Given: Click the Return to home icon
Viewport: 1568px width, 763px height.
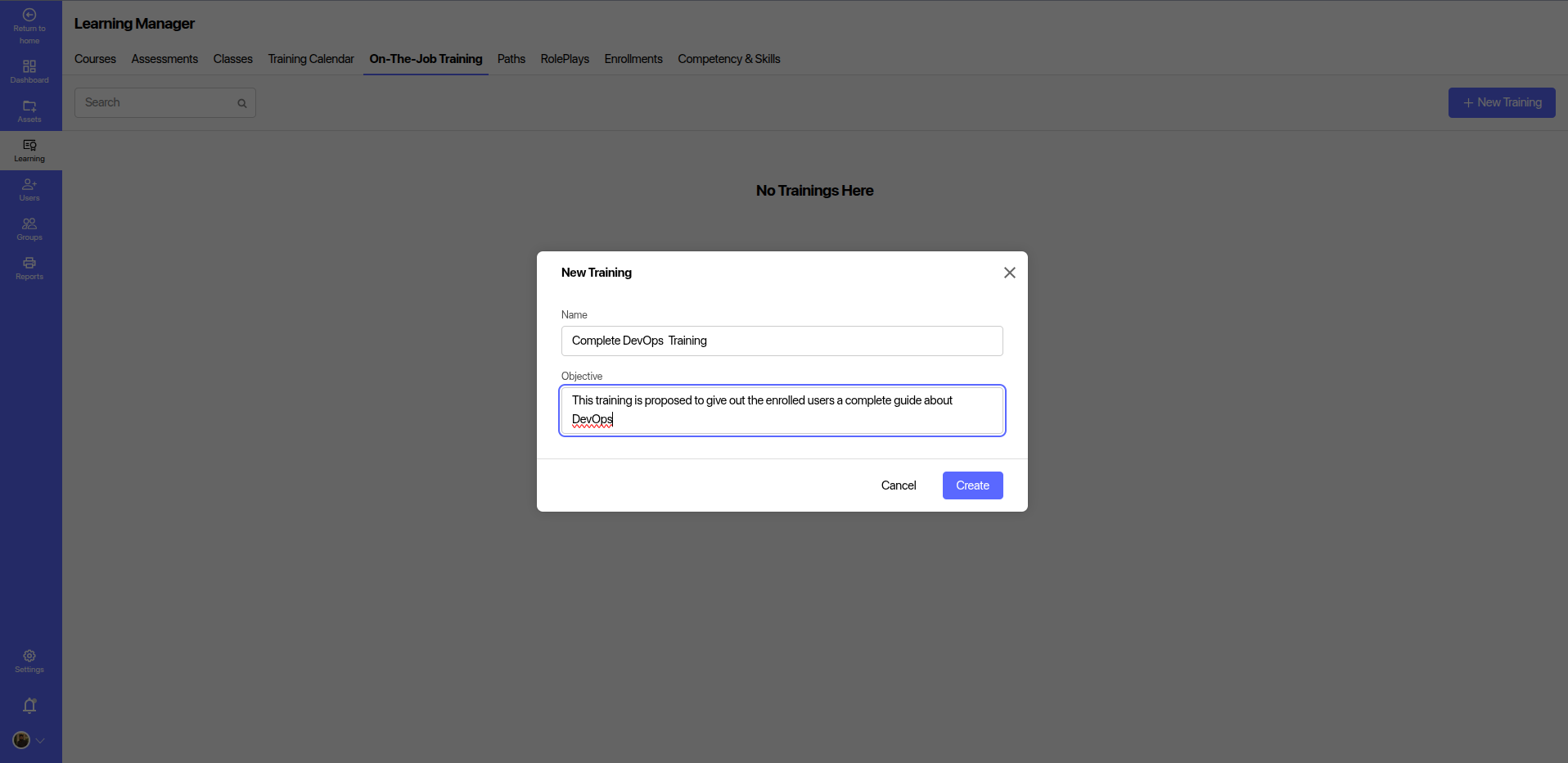Looking at the screenshot, I should (29, 16).
